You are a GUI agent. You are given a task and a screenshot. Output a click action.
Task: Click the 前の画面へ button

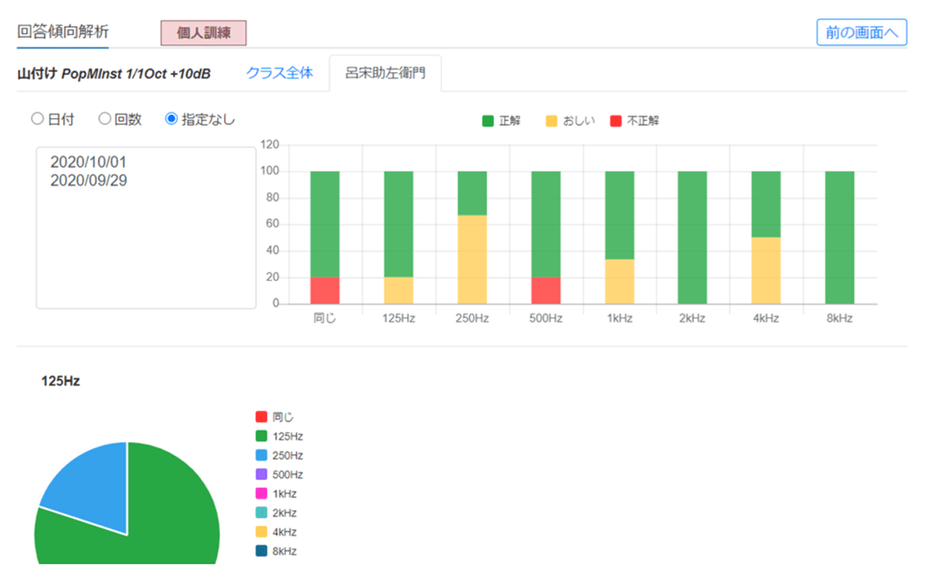click(860, 31)
